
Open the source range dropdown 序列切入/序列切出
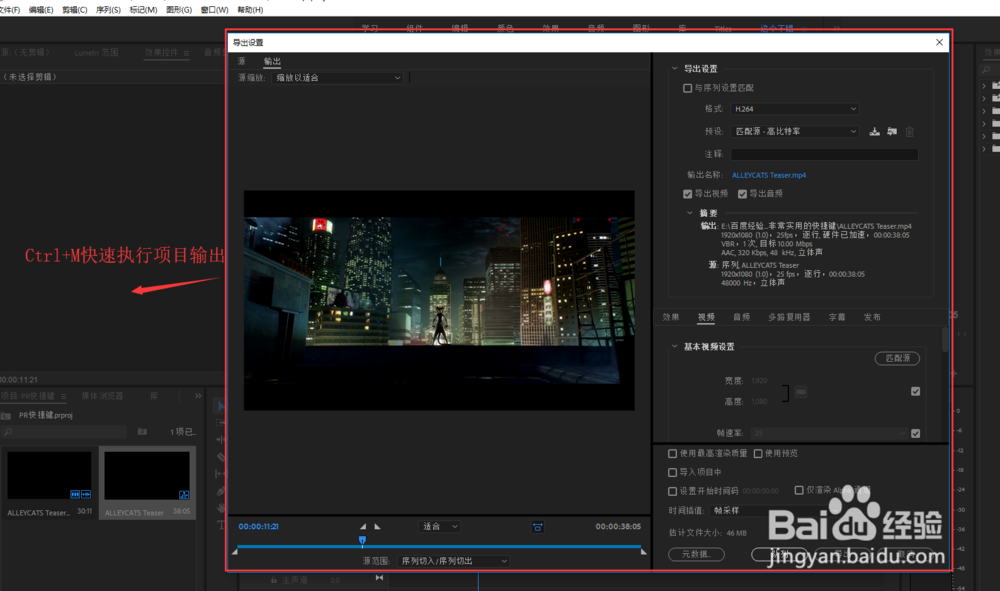(x=453, y=561)
